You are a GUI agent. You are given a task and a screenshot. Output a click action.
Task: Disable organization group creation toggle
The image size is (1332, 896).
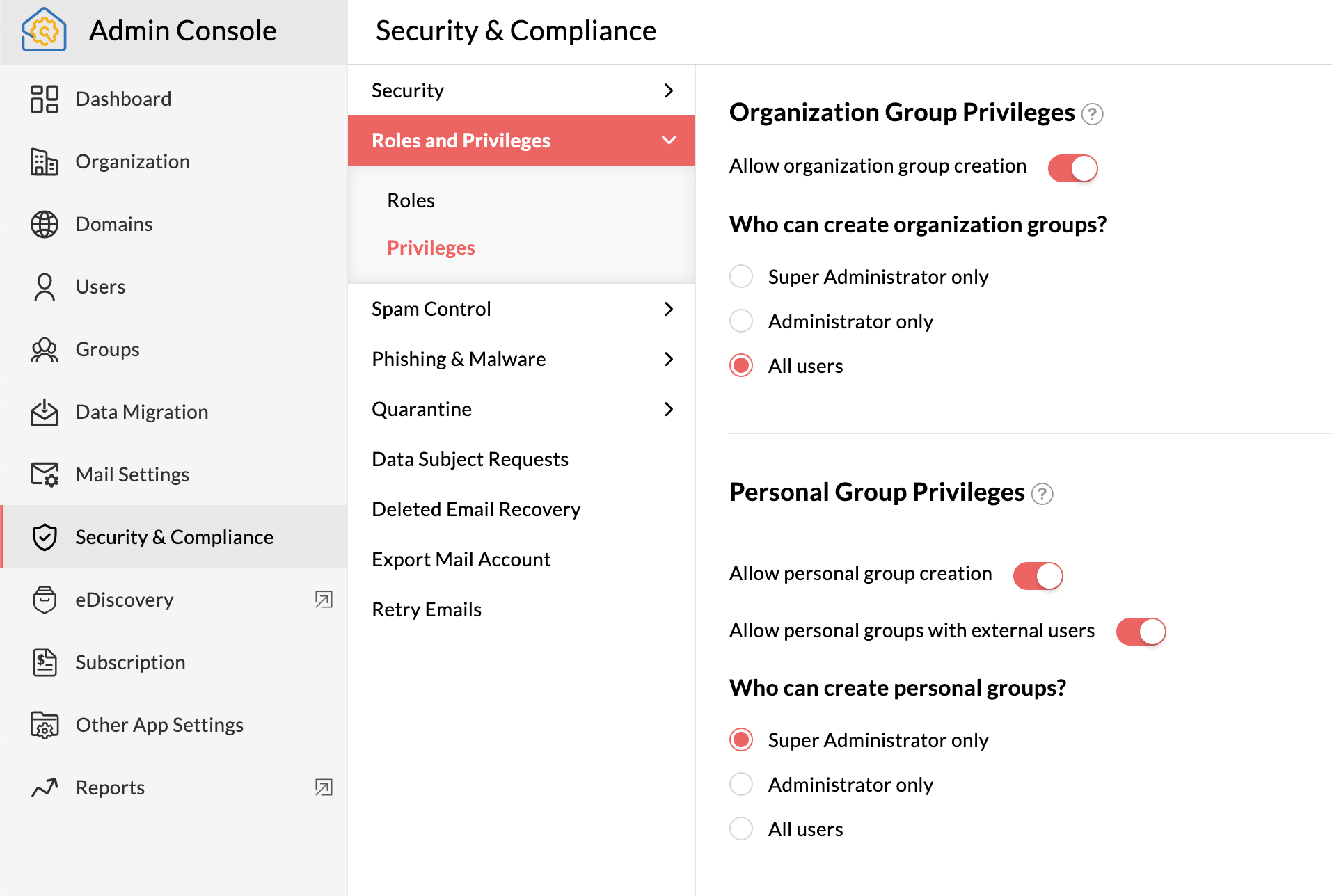(x=1072, y=168)
